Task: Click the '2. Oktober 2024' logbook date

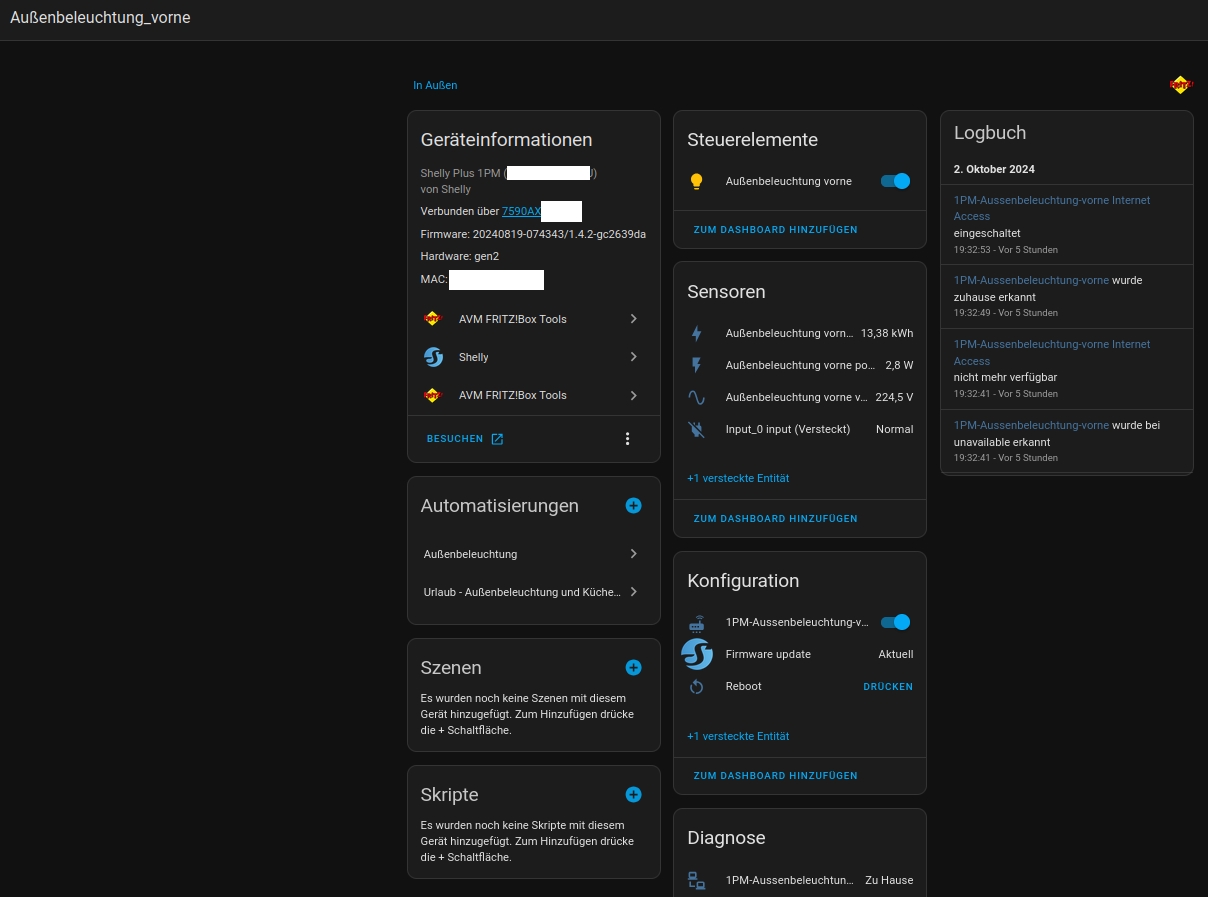Action: coord(994,169)
